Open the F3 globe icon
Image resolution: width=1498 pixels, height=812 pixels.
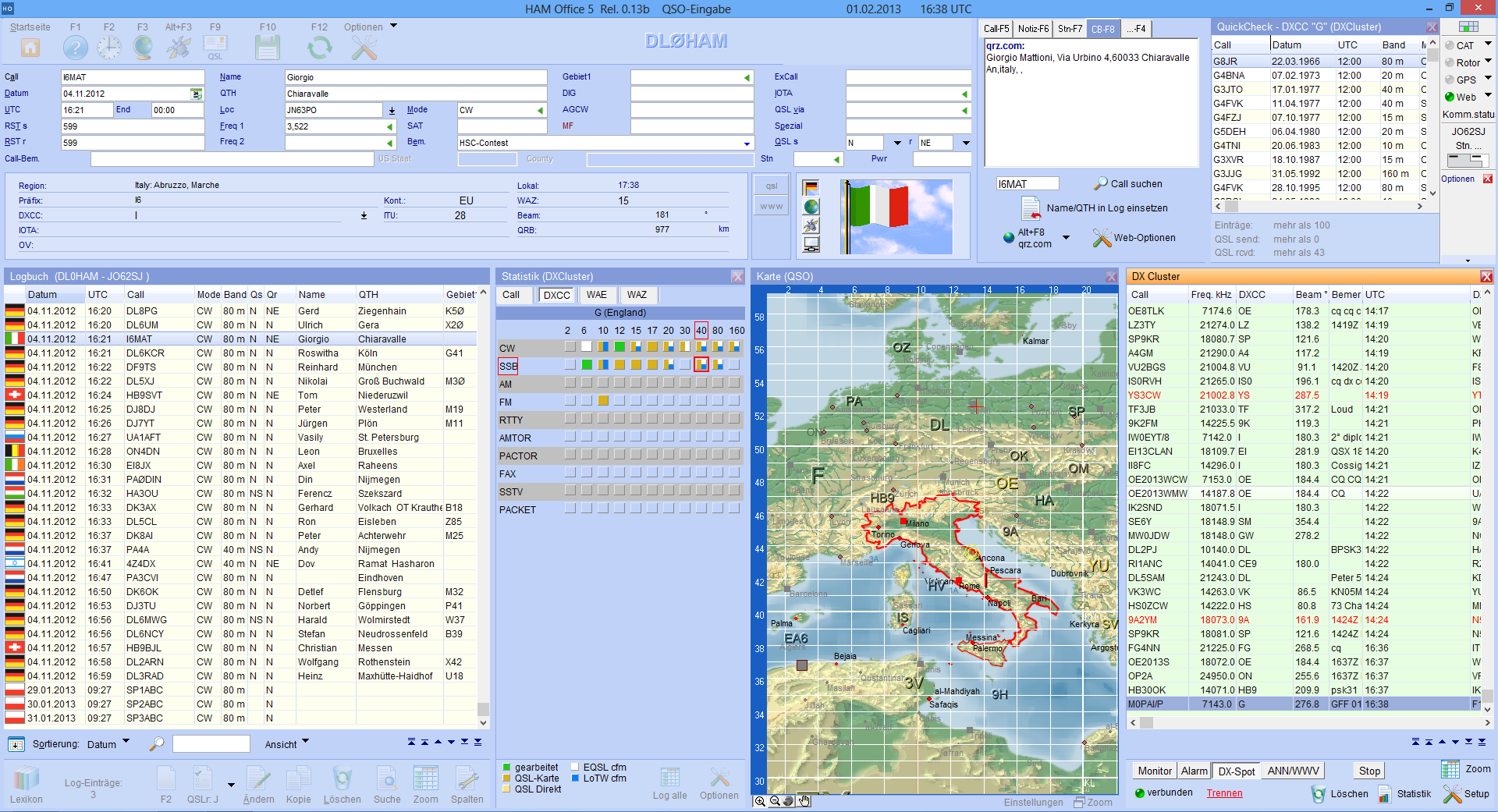pyautogui.click(x=143, y=48)
